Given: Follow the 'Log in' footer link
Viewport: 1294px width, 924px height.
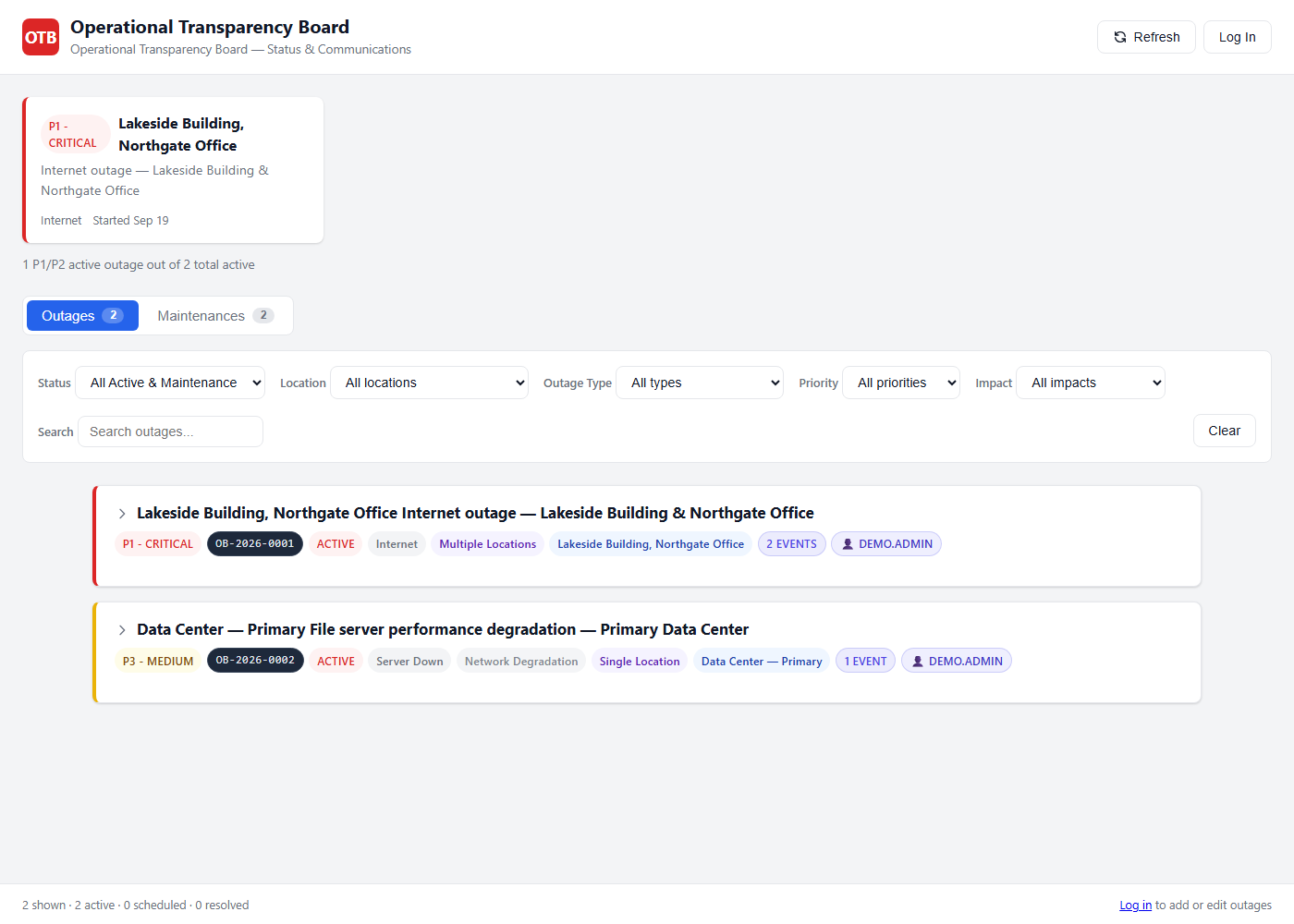Looking at the screenshot, I should pos(1135,906).
